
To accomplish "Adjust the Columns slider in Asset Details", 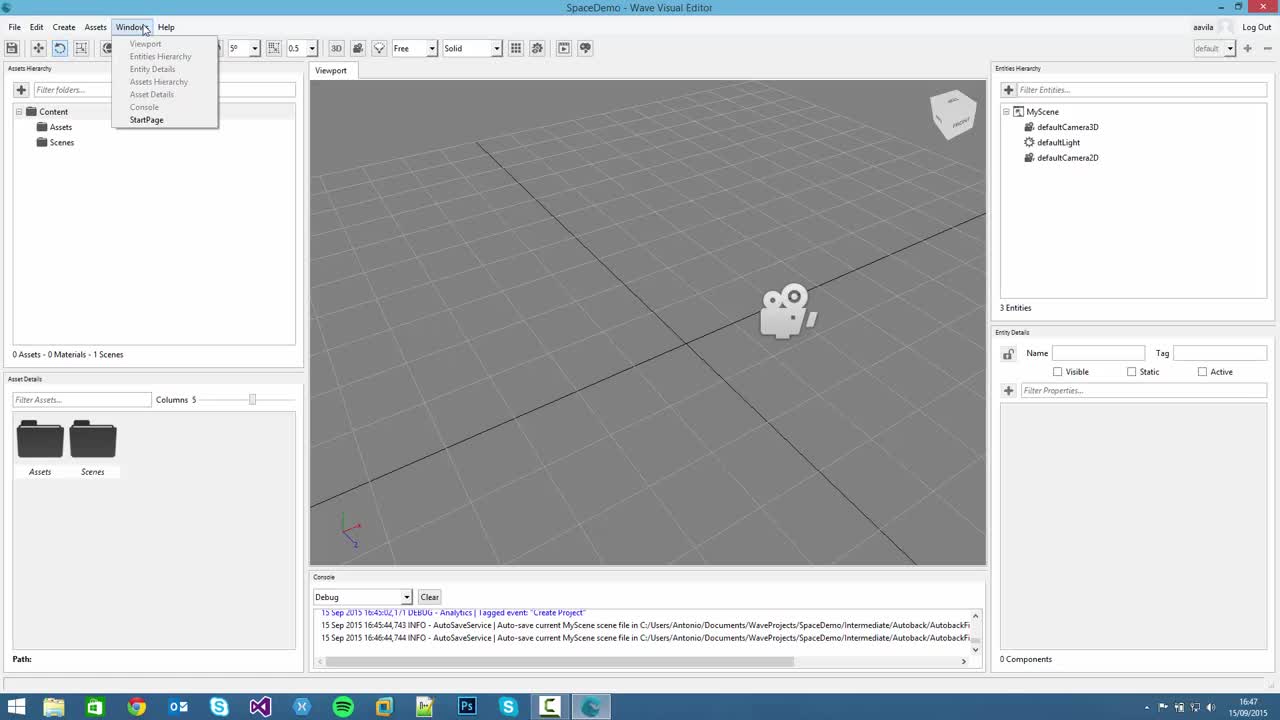I will click(x=252, y=400).
